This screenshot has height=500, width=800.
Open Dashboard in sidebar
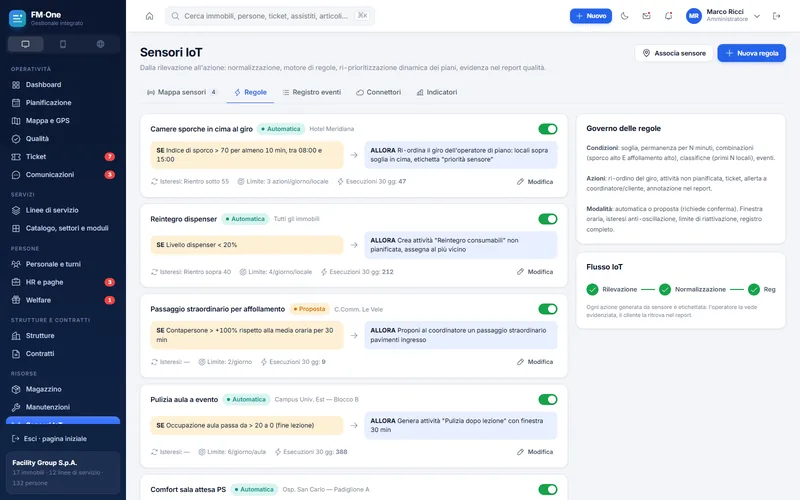(63, 85)
